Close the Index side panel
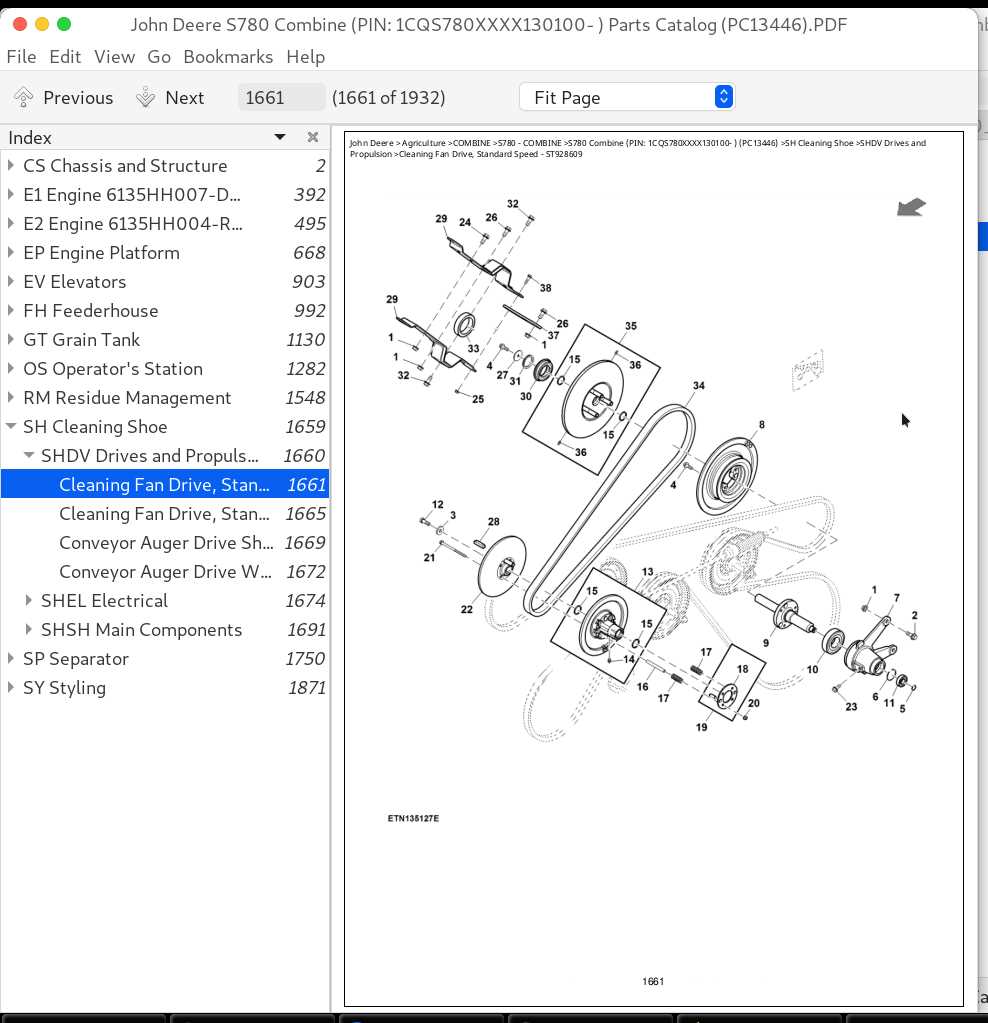This screenshot has height=1023, width=988. [313, 137]
